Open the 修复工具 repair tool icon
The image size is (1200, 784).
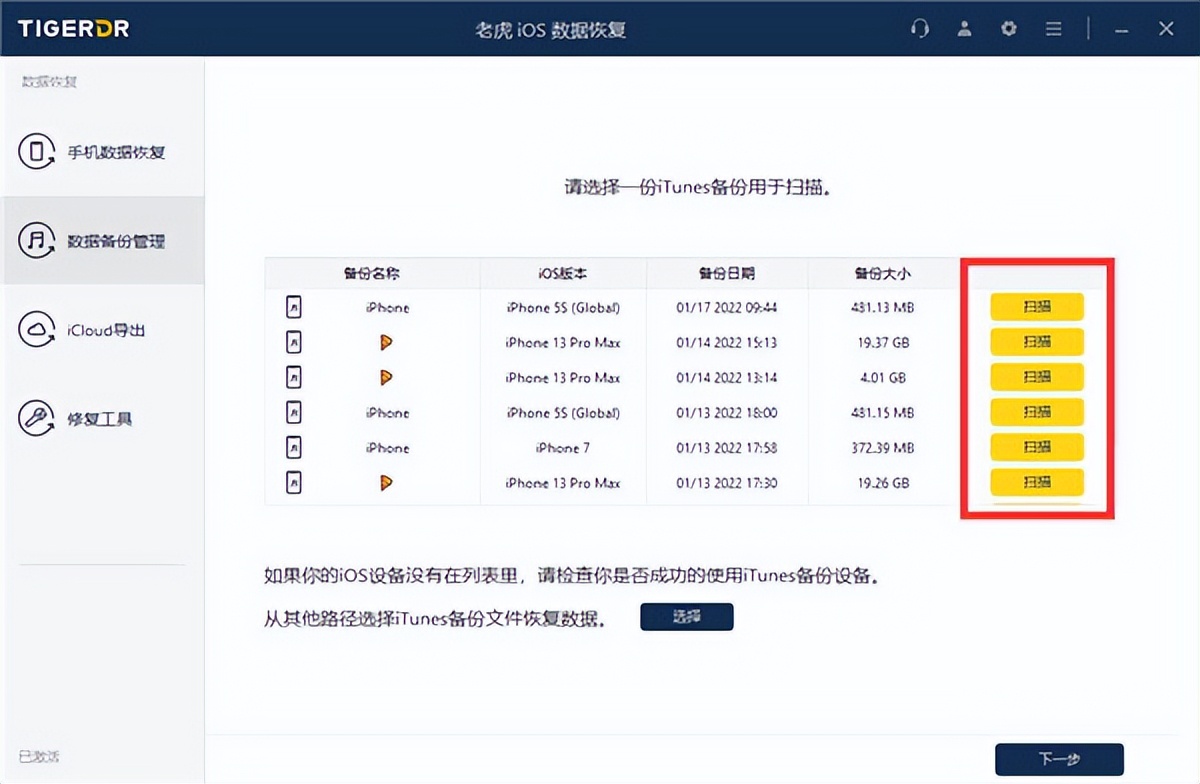[x=37, y=418]
